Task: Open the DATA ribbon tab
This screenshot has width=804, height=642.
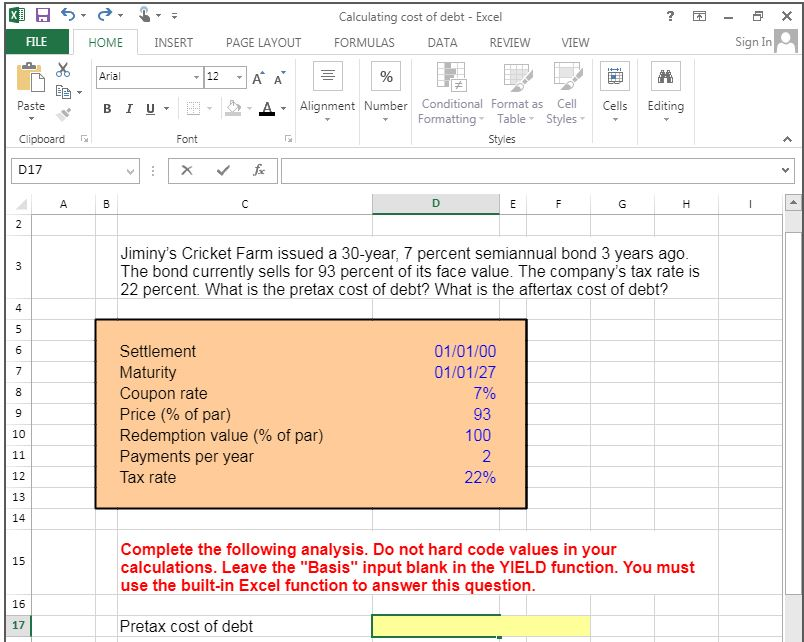Action: [x=442, y=42]
